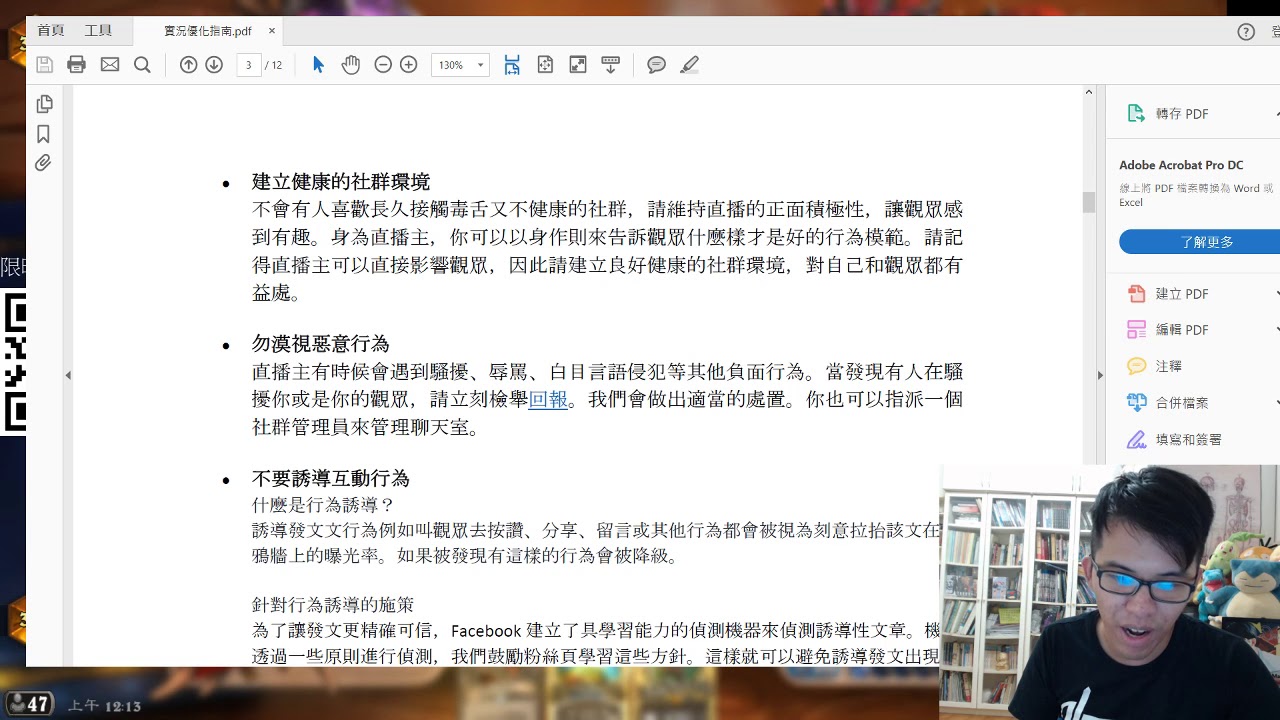Choose the Selection arrow tool
Screen dimensions: 1280x720
pyautogui.click(x=318, y=65)
